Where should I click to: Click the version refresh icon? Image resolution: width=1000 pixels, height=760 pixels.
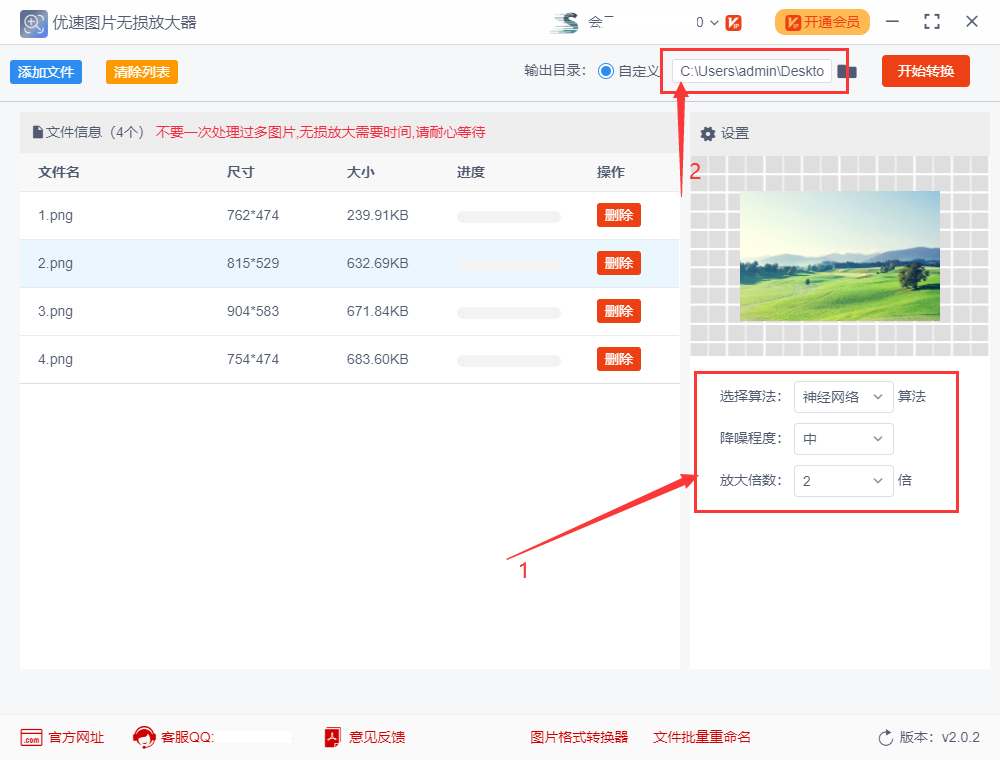tap(885, 738)
